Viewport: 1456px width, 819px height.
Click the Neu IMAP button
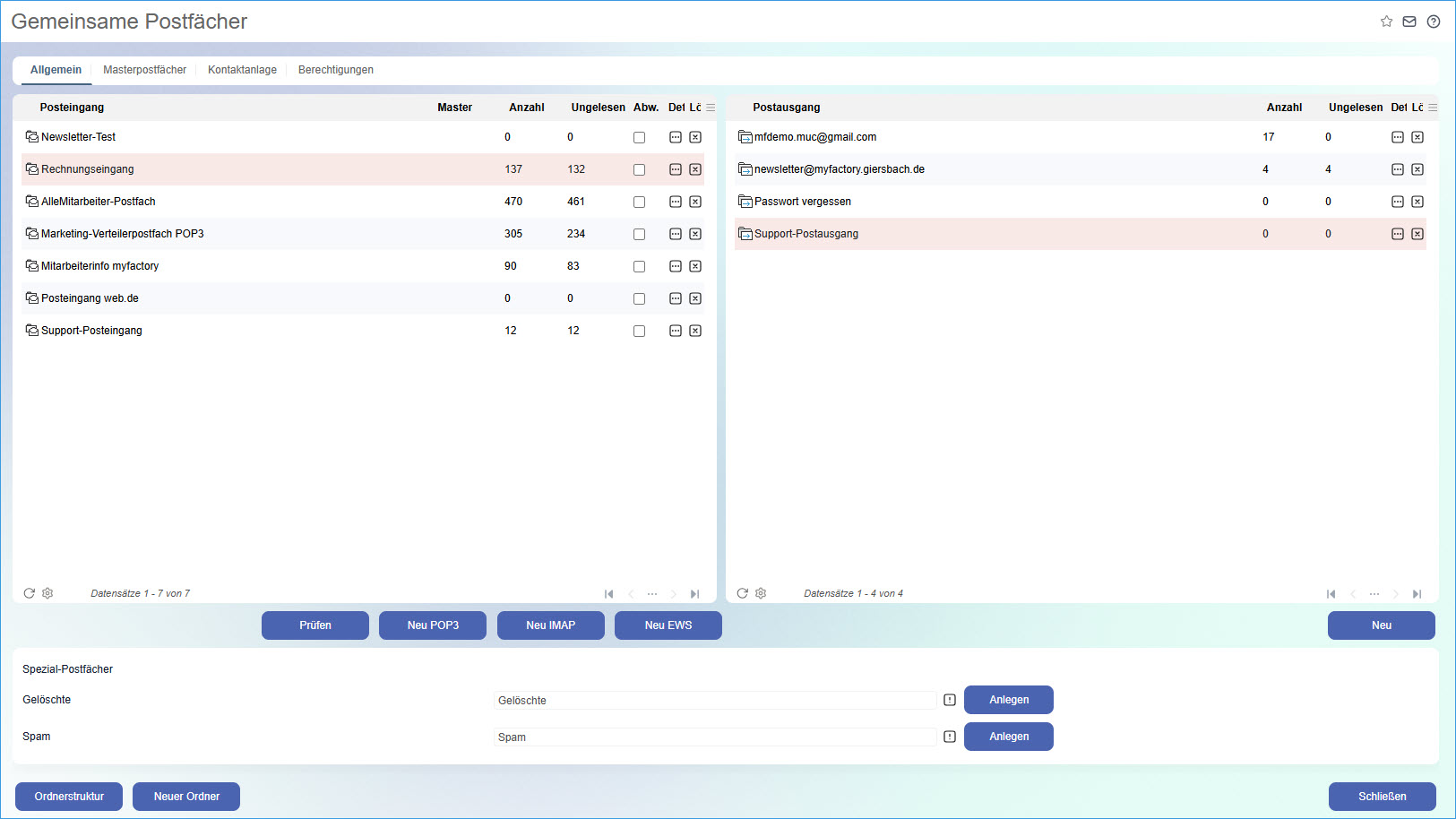click(550, 625)
